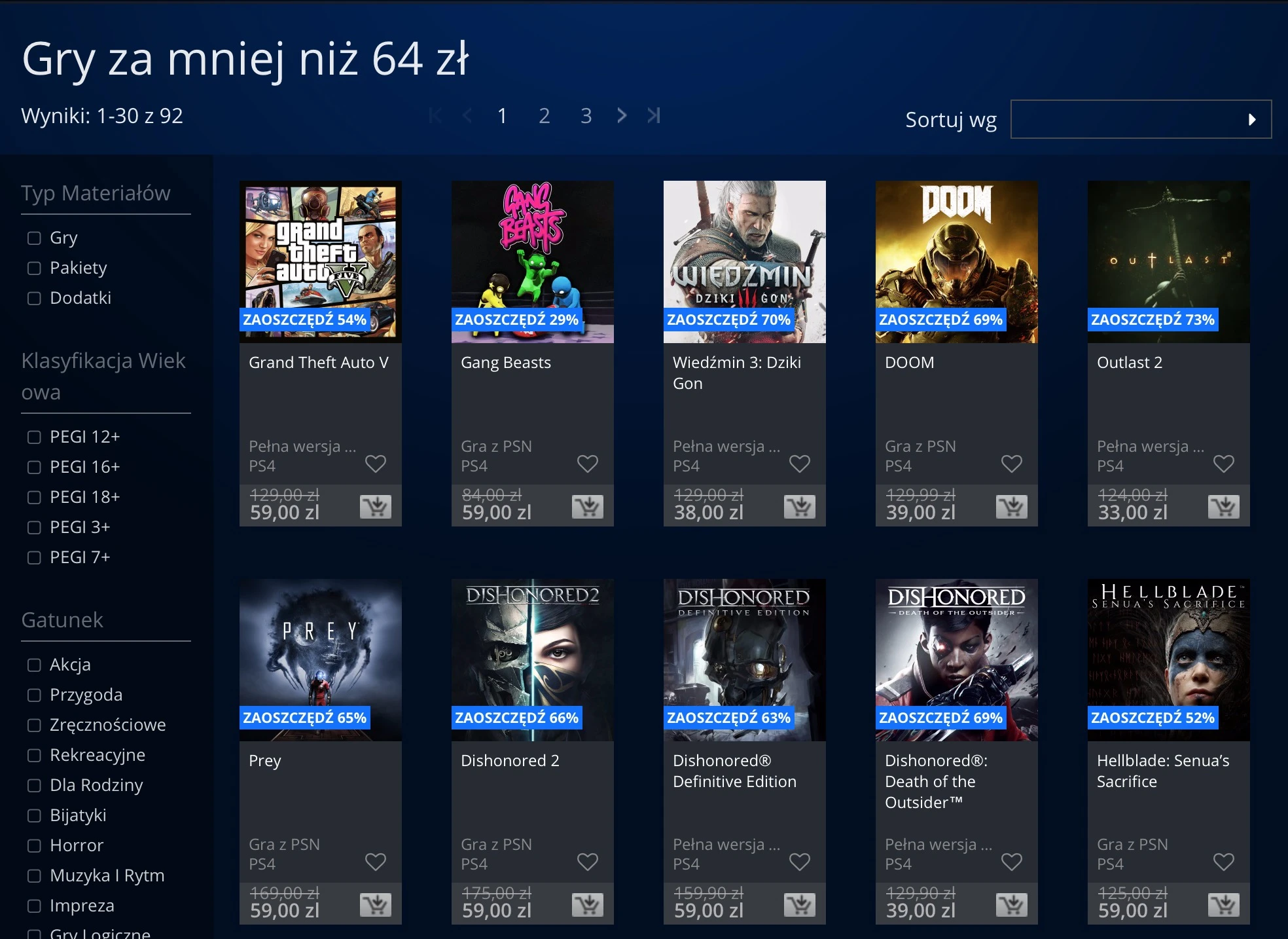Check the Przygoda genre filter
Screen dimensions: 1288x939
34,695
